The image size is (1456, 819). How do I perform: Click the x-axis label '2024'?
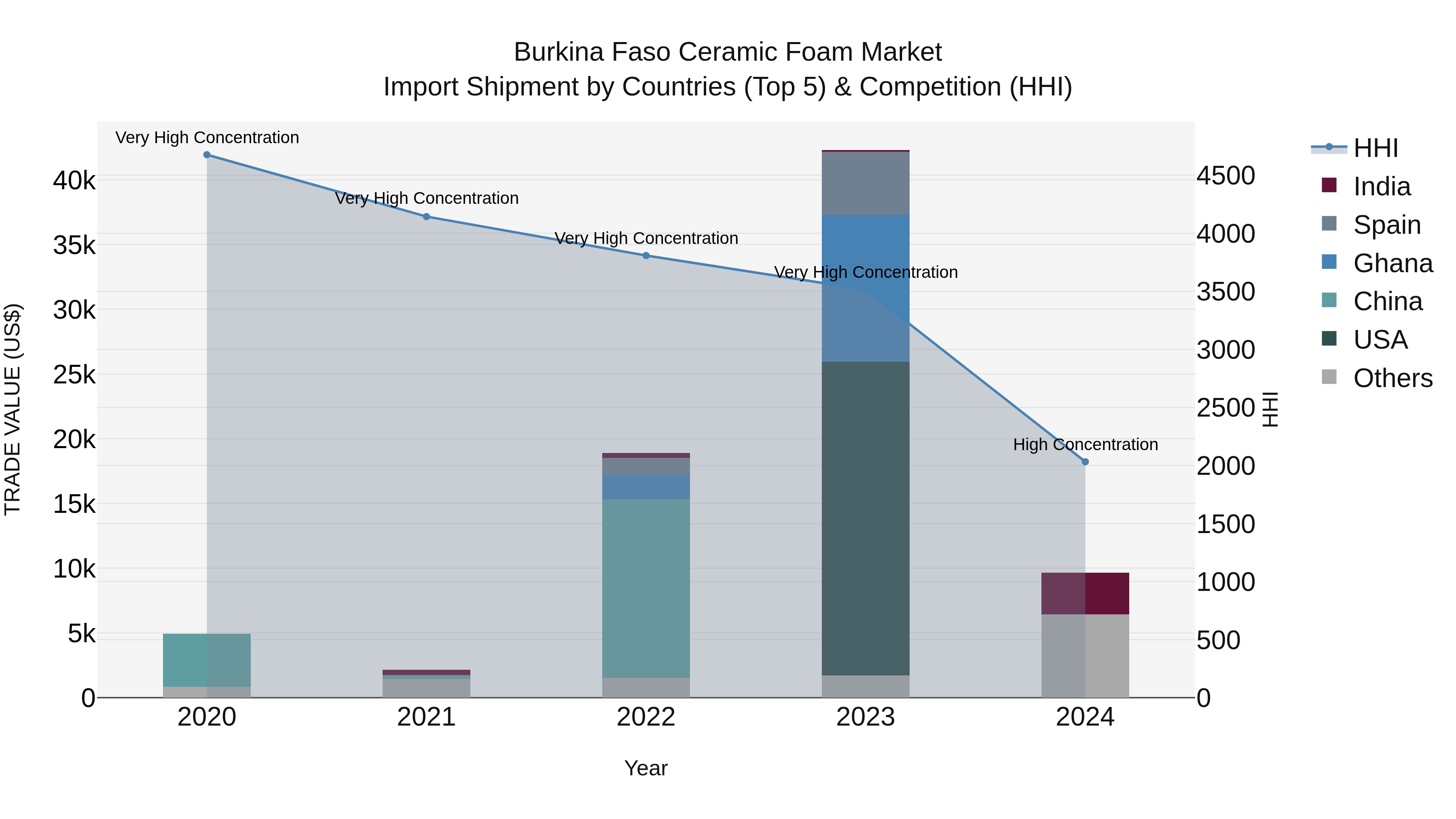pos(1085,717)
